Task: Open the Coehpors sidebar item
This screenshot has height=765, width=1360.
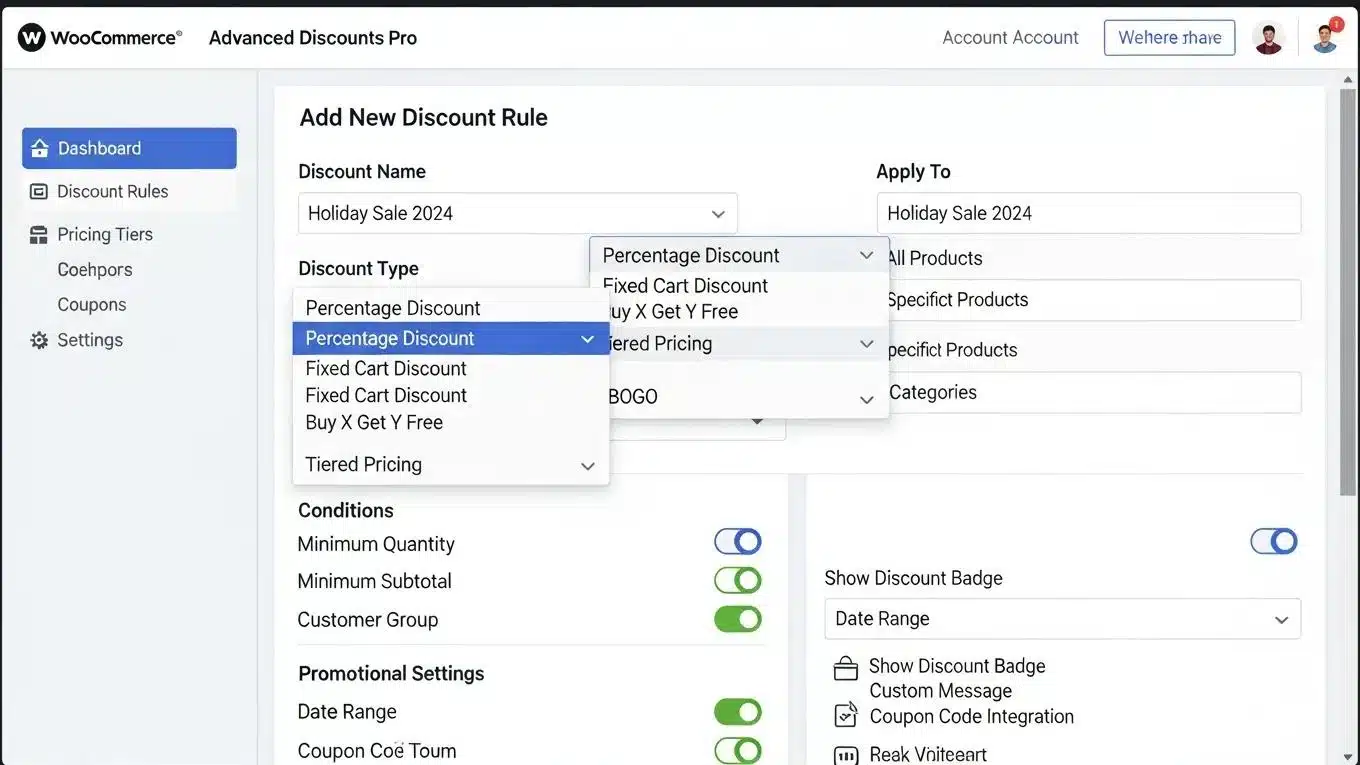Action: (x=95, y=270)
